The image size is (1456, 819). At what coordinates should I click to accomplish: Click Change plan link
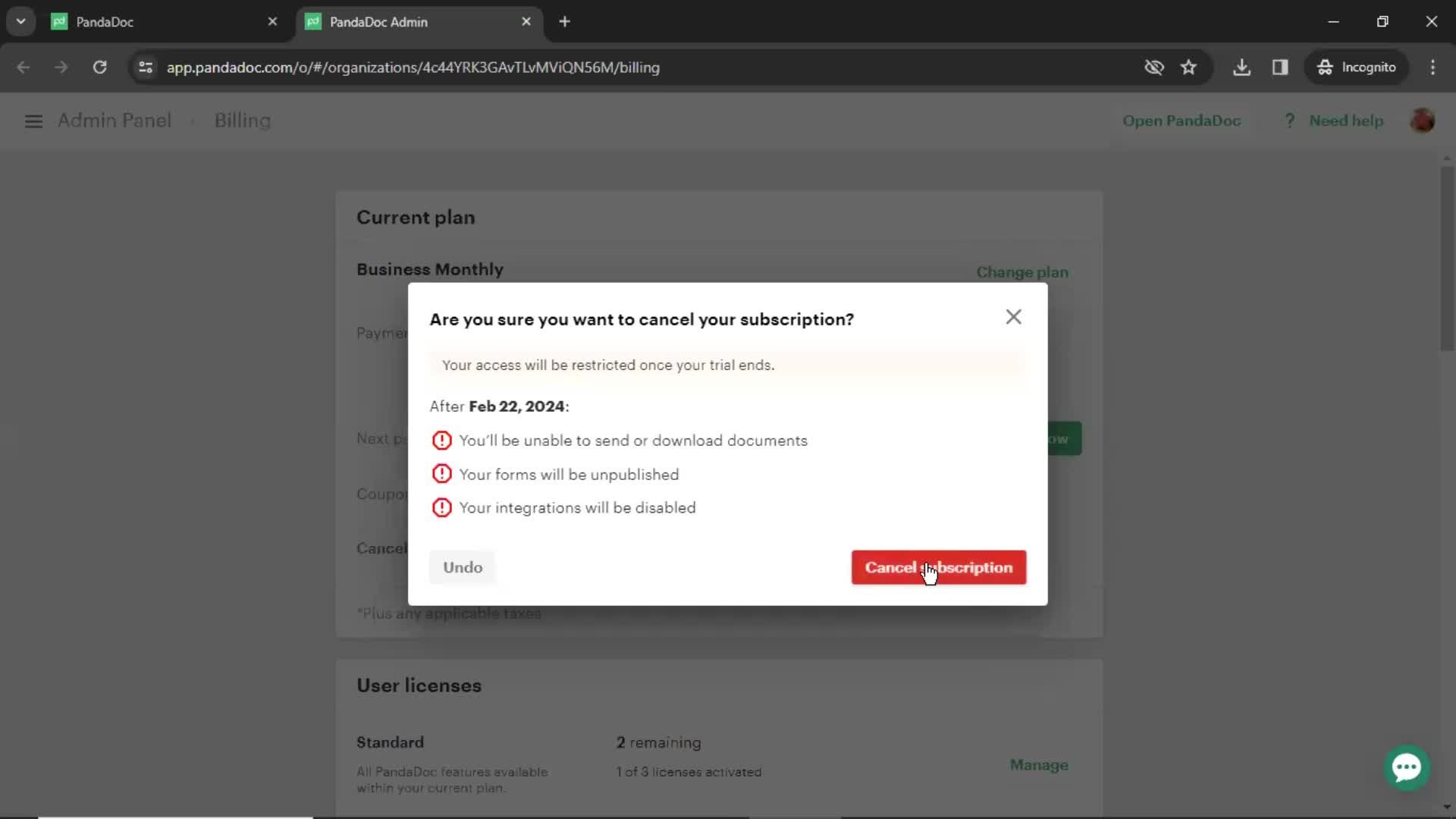click(1022, 271)
